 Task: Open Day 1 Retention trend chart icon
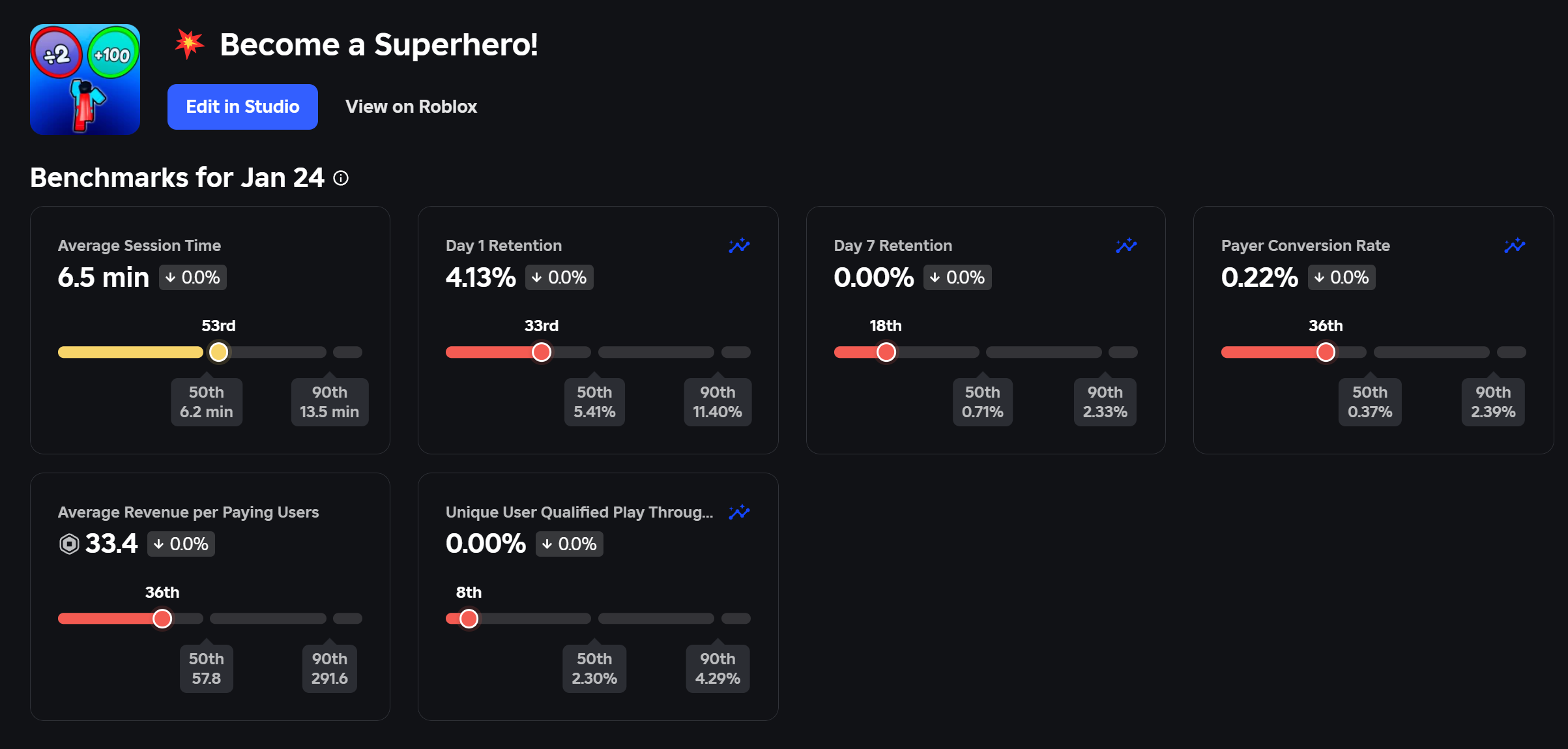coord(739,246)
